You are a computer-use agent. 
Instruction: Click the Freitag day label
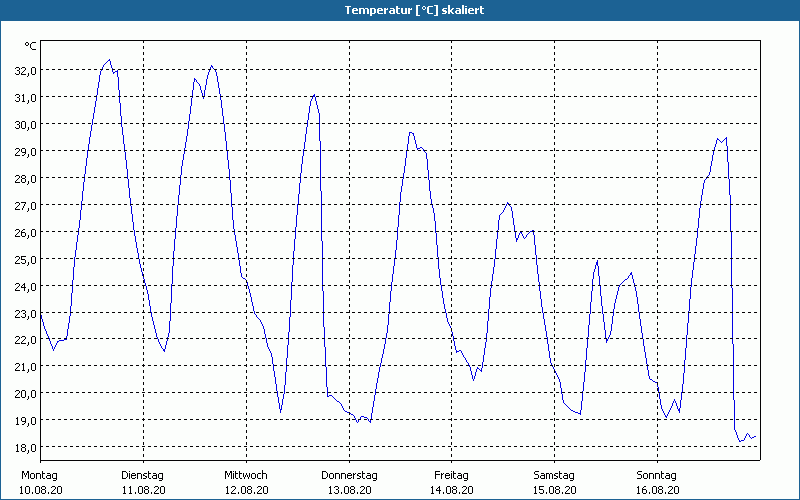click(x=452, y=476)
